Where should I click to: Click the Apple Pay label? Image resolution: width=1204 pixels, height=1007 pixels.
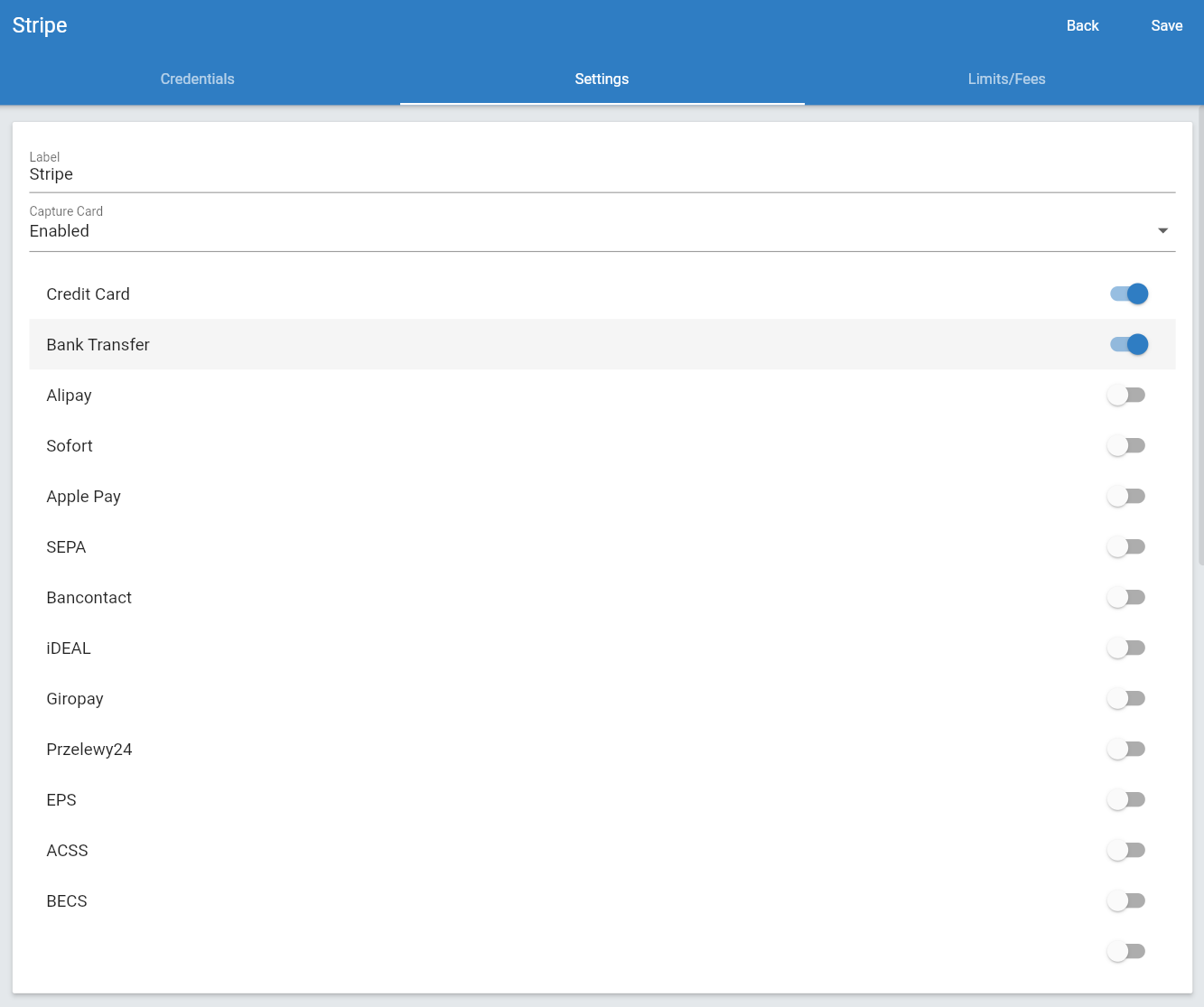84,497
